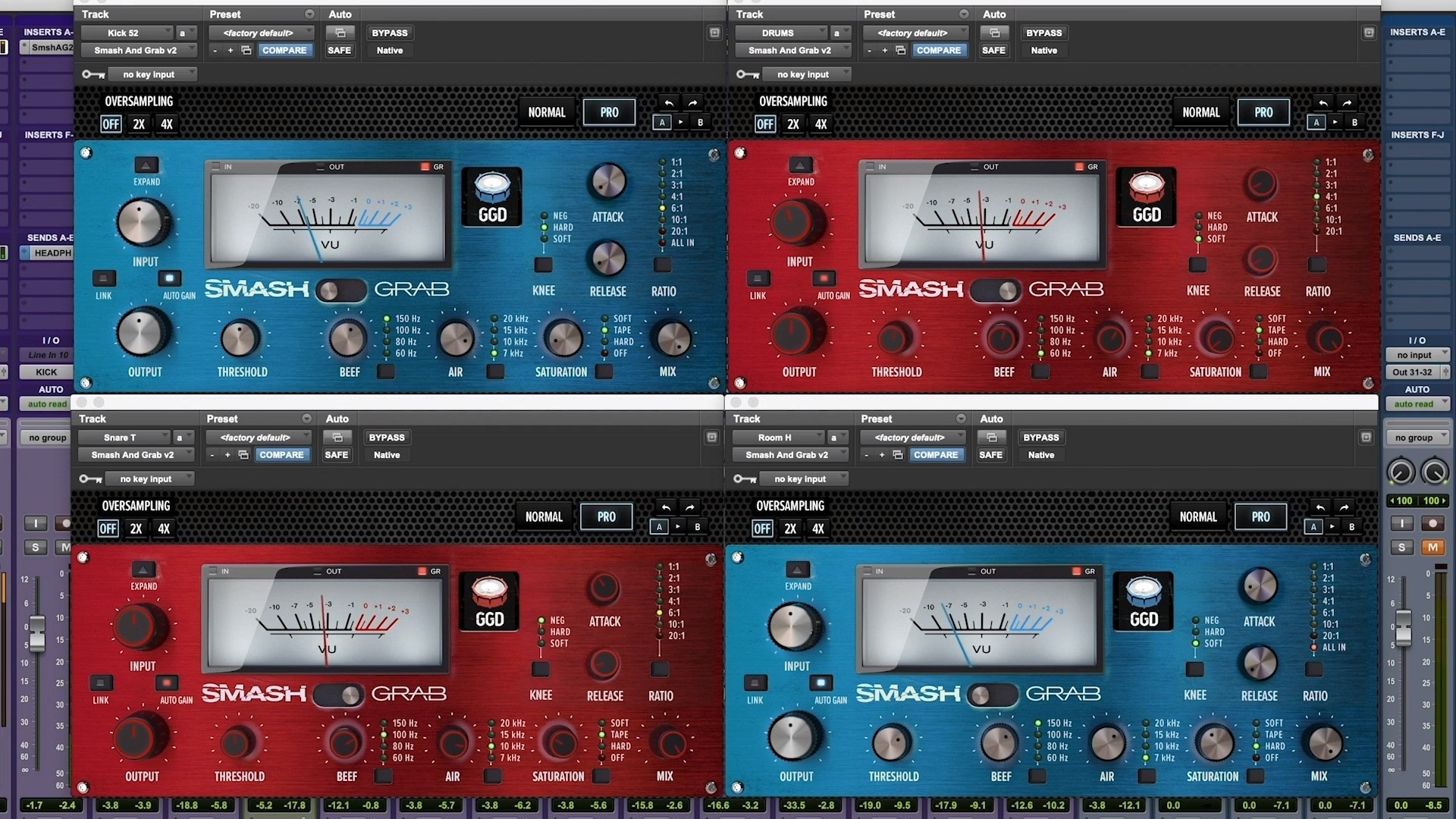Toggle Auto Gain in Snare T plugin
Viewport: 1456px width, 819px height.
(x=167, y=682)
